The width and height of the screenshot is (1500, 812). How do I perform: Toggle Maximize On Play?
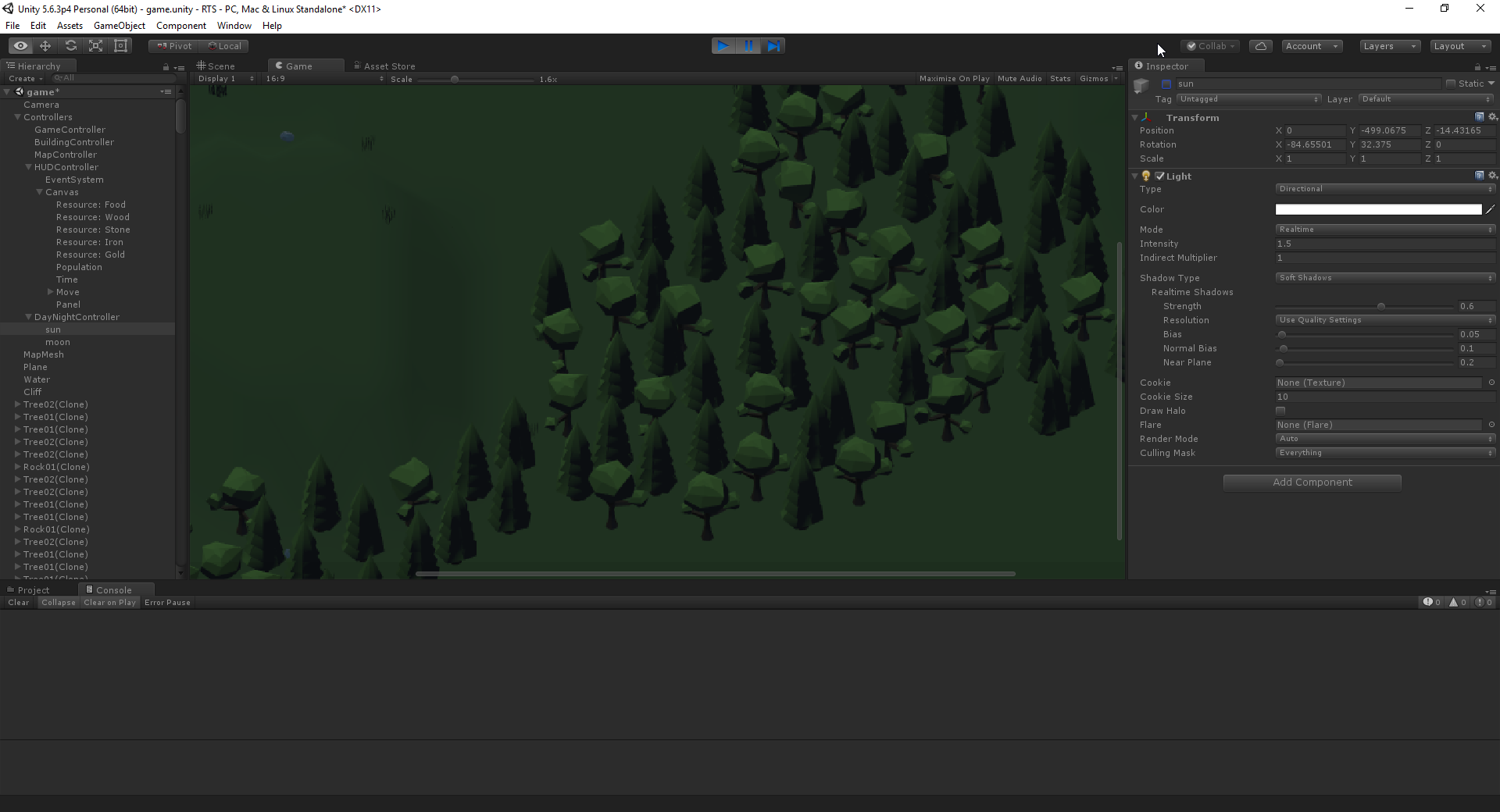click(x=954, y=79)
